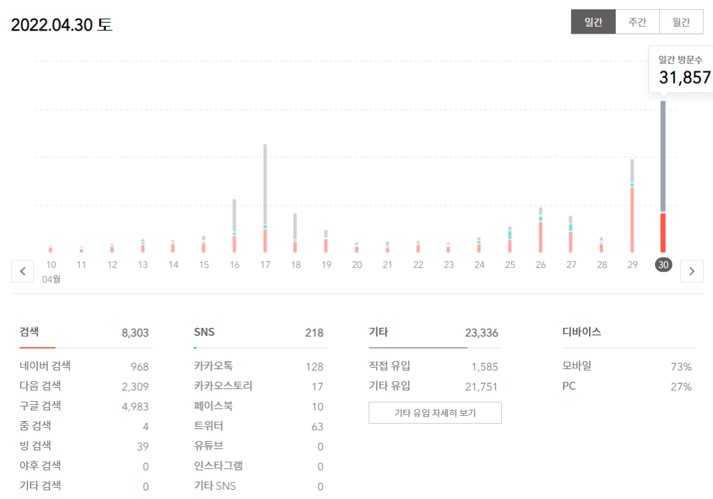Click the 카카오톡 row label
Viewport: 713px width, 499px height.
point(213,366)
